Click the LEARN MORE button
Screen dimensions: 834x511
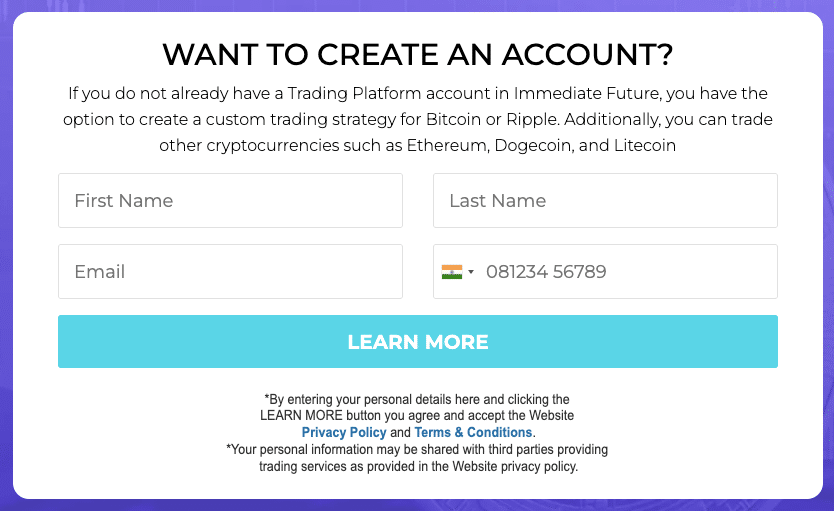click(418, 341)
